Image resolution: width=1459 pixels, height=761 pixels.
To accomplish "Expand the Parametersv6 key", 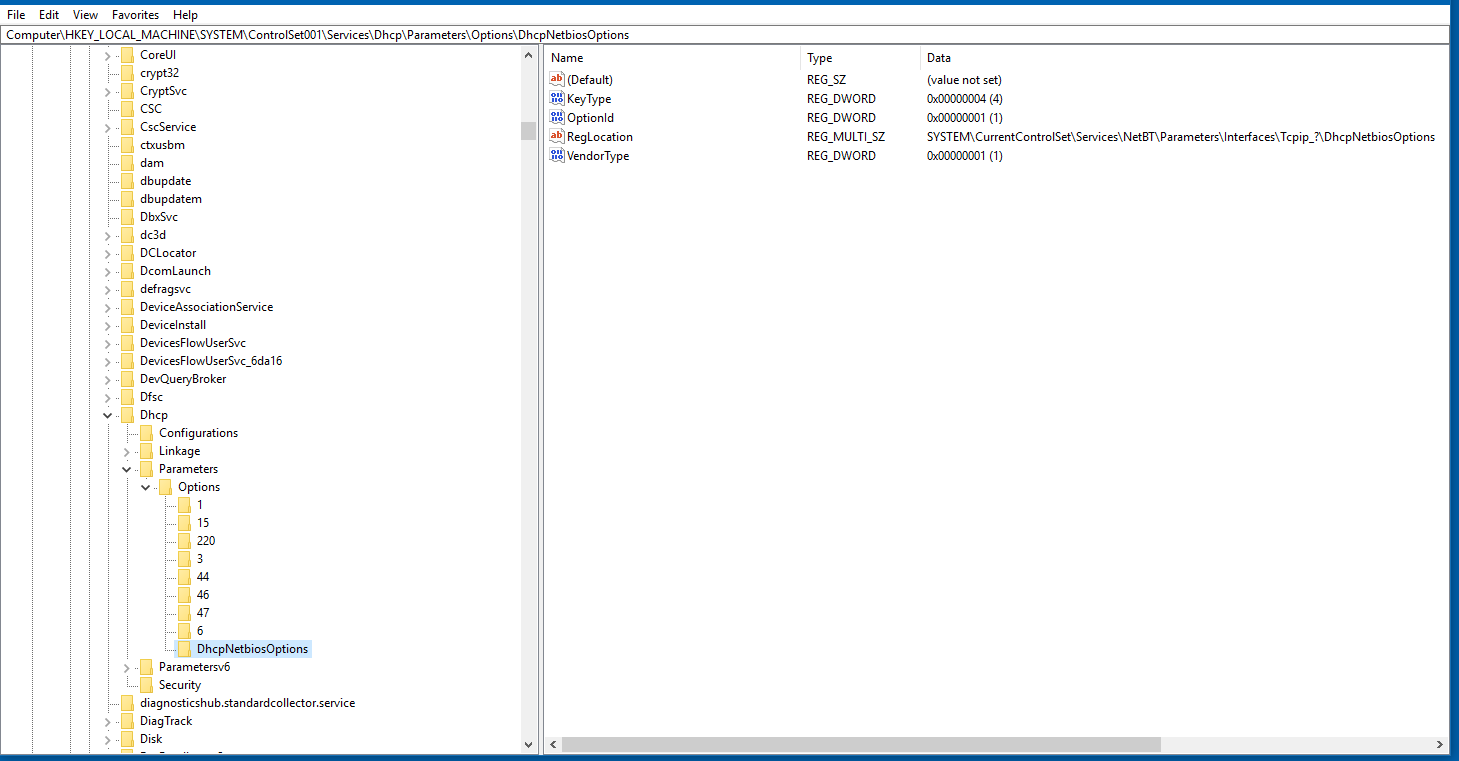I will (126, 667).
